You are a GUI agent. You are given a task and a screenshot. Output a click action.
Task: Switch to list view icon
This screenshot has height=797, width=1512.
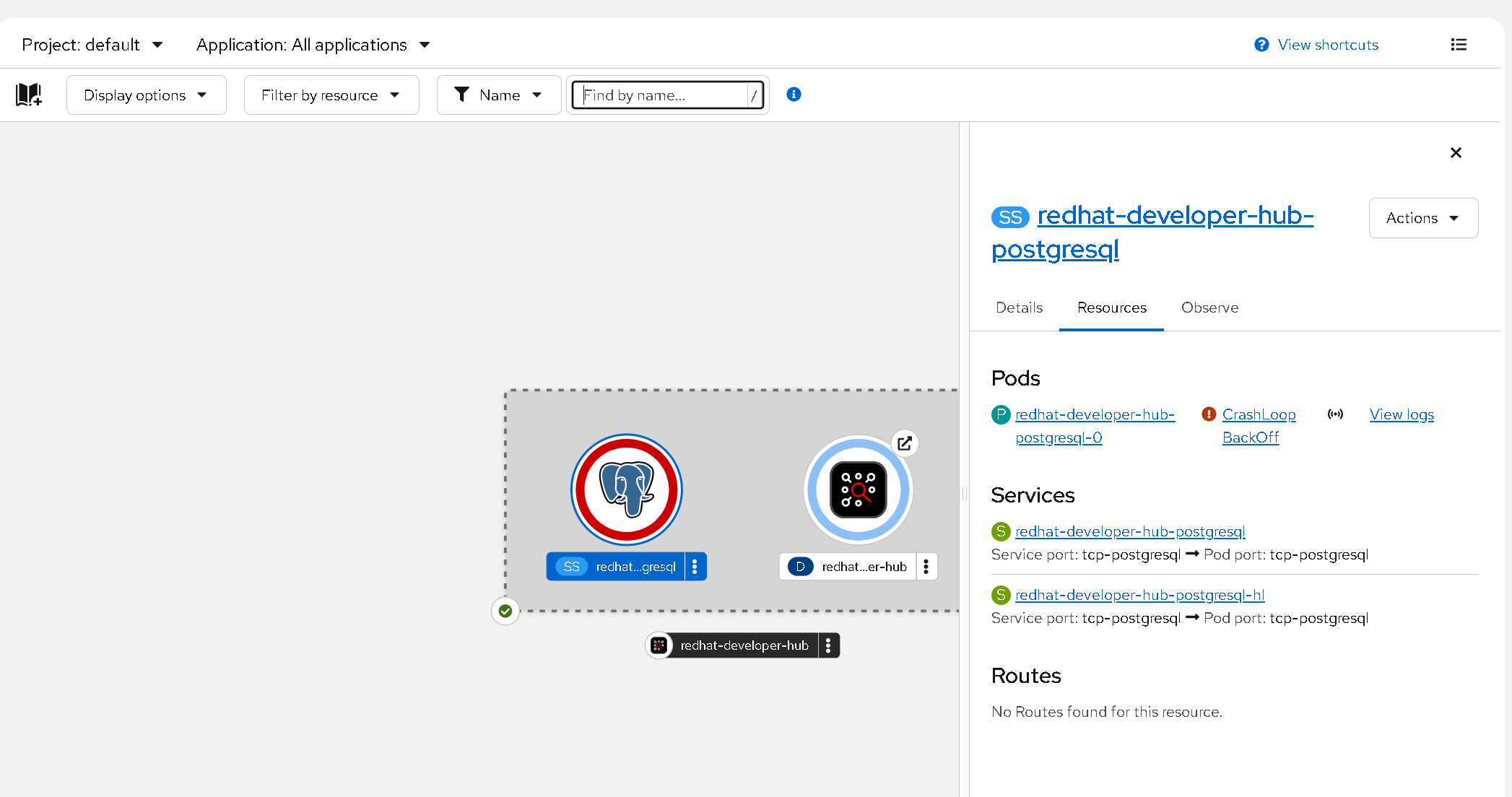[x=1458, y=45]
